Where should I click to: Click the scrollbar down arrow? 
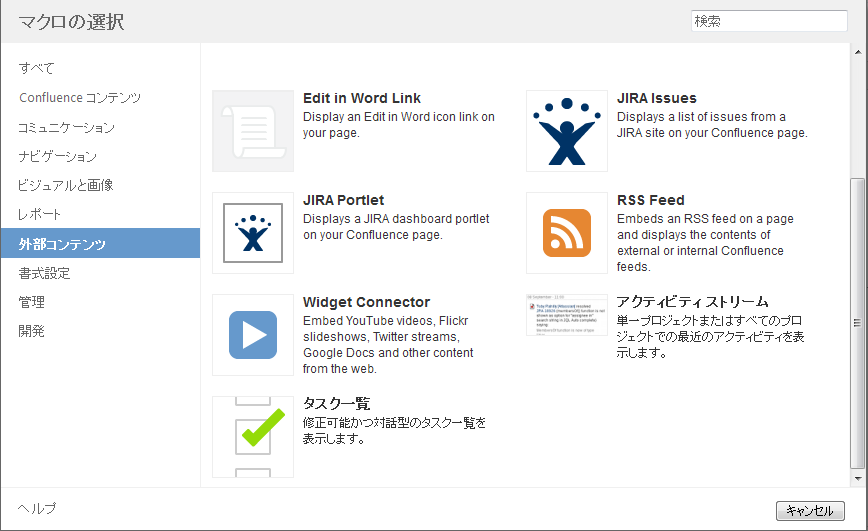(x=857, y=478)
